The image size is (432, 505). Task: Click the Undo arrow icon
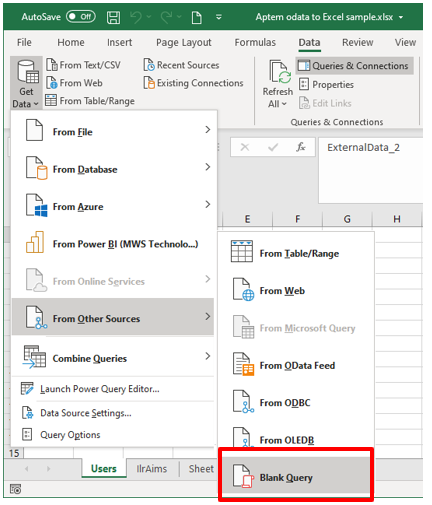[136, 17]
